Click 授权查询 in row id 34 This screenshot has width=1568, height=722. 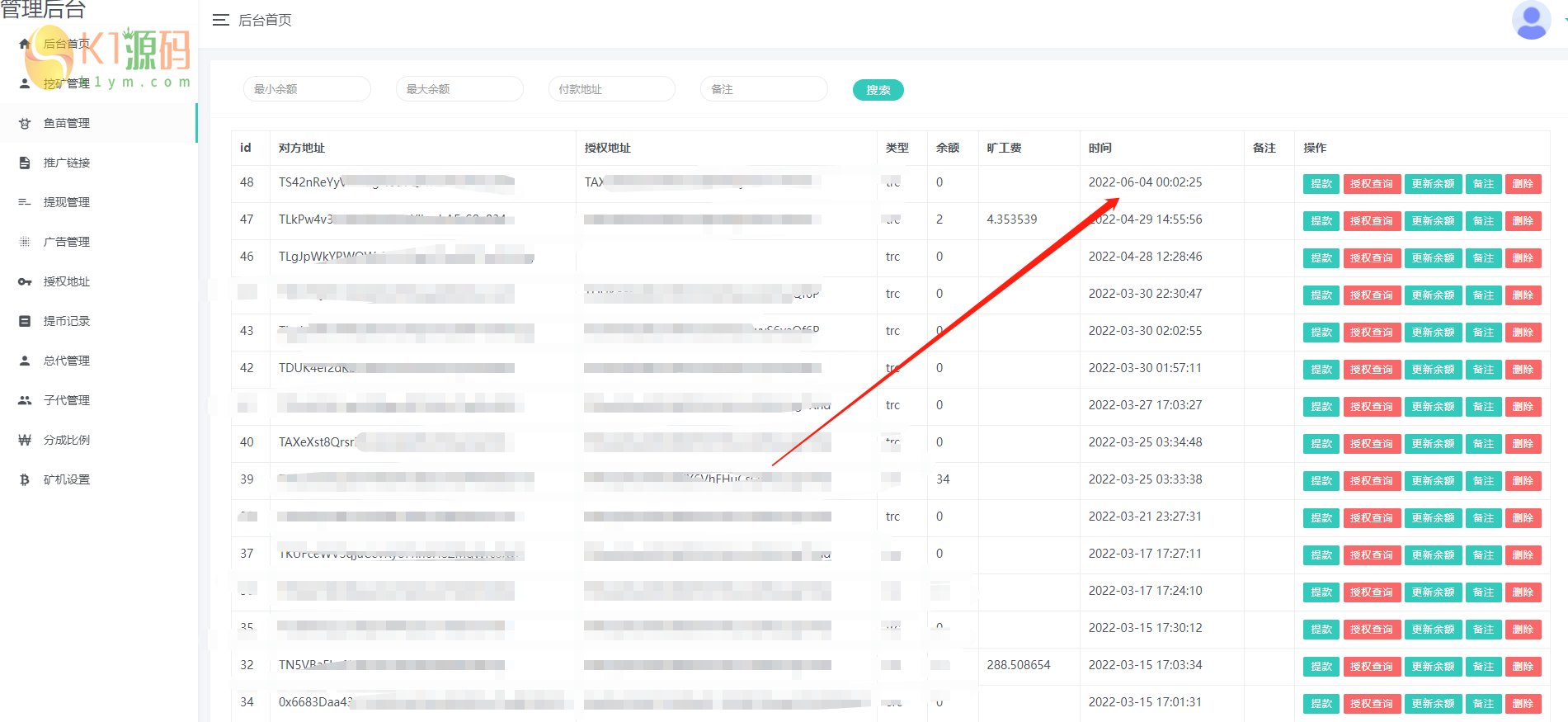point(1372,704)
